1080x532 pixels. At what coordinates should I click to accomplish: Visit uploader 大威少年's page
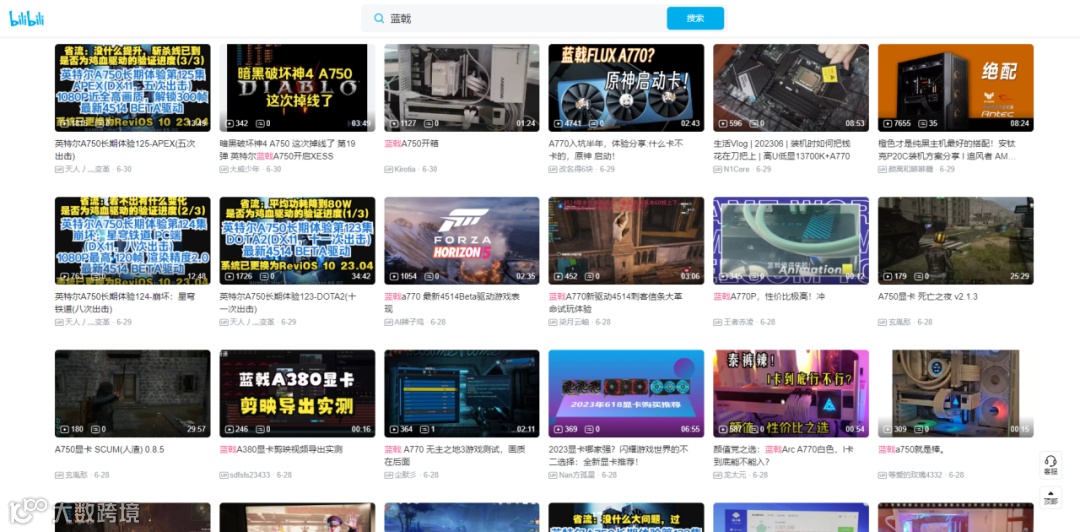click(x=246, y=169)
